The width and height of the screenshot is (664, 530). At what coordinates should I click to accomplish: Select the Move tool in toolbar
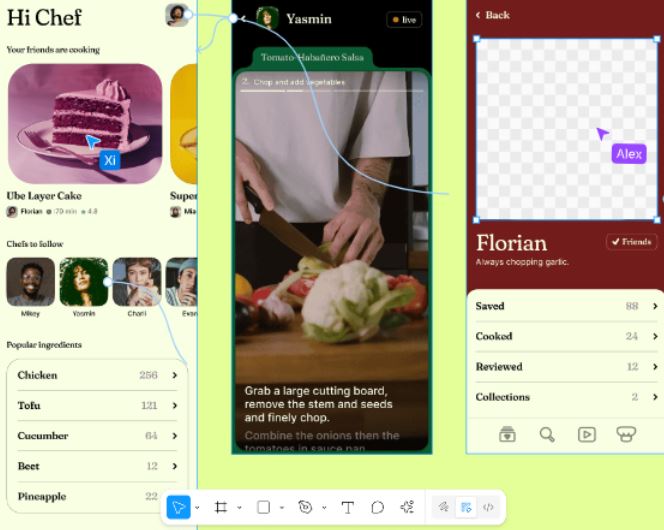pyautogui.click(x=178, y=507)
